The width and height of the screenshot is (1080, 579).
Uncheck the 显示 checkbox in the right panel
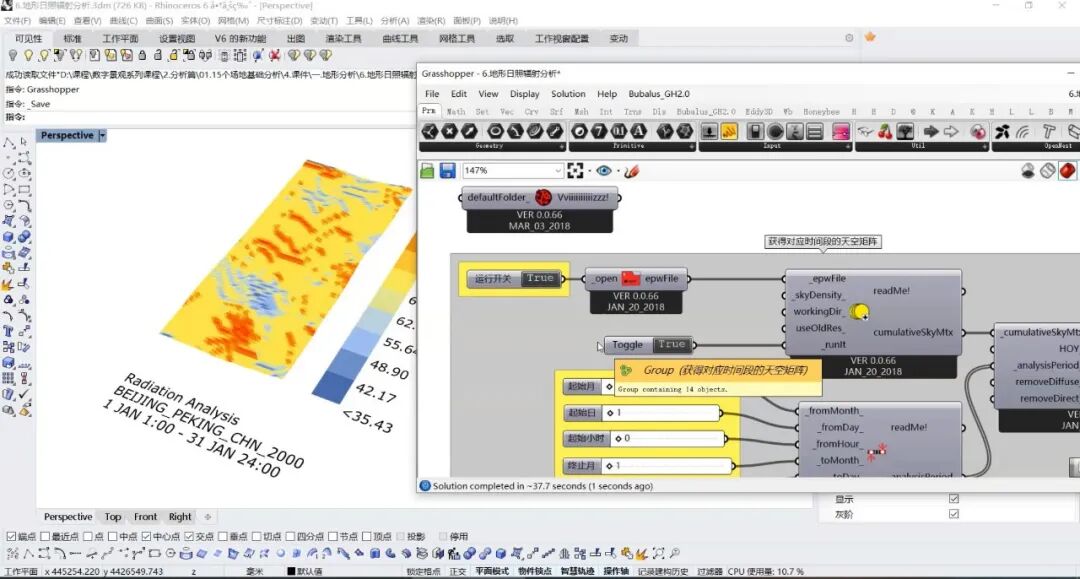click(953, 498)
